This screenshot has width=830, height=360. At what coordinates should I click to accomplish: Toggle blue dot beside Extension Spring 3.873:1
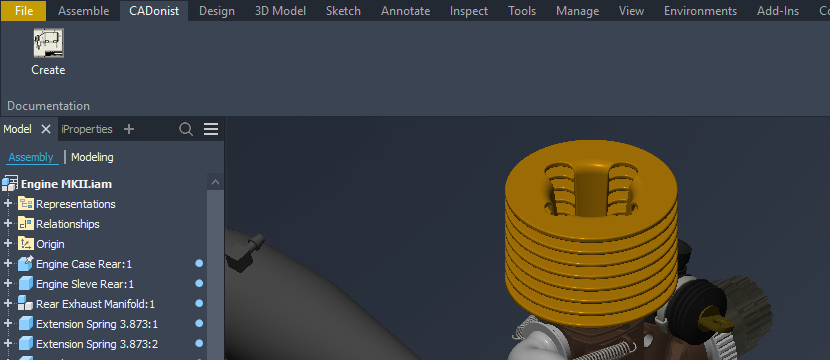[x=199, y=323]
